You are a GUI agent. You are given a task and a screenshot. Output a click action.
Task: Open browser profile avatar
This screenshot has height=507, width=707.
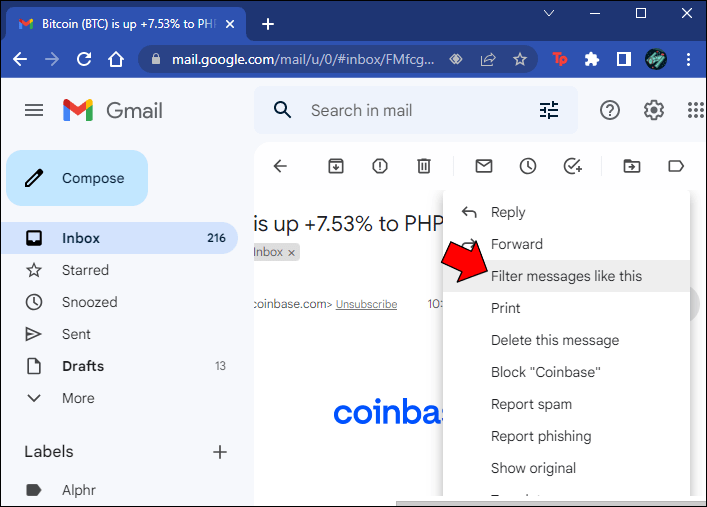656,59
